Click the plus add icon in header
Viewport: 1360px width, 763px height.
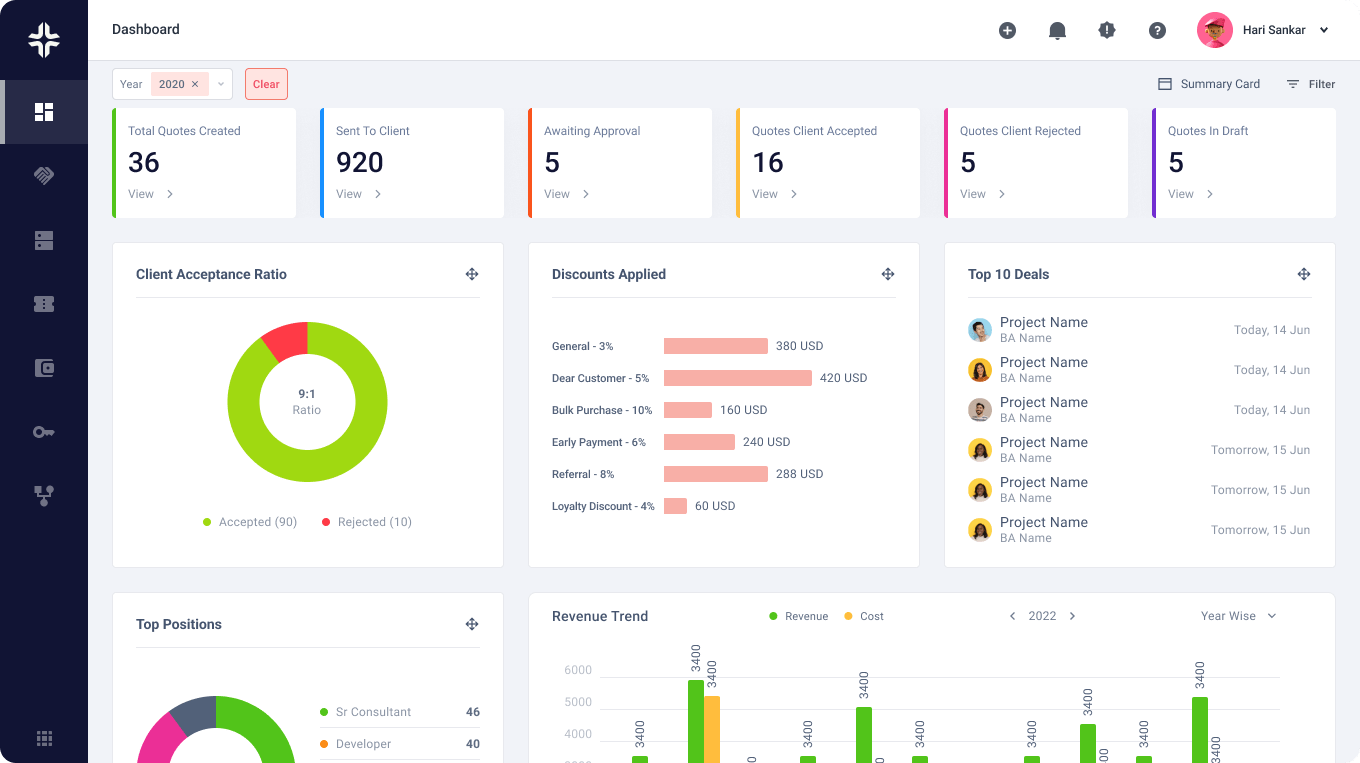click(1007, 31)
